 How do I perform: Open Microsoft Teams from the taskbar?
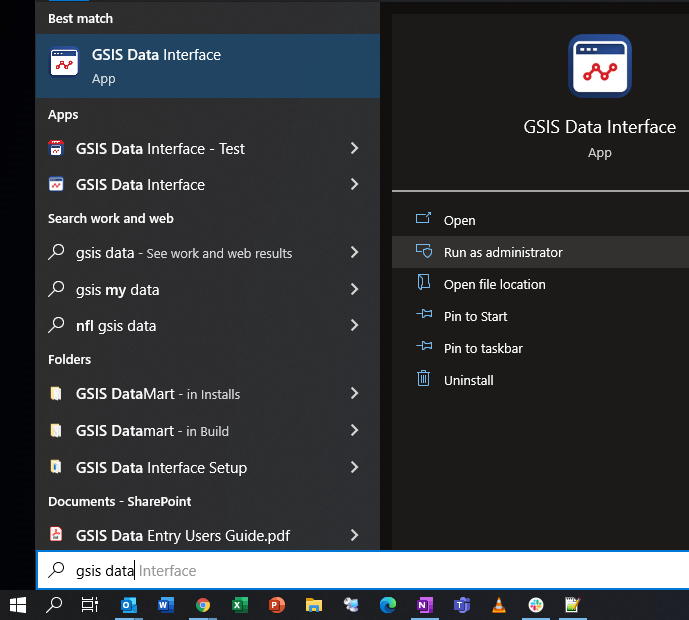(462, 605)
